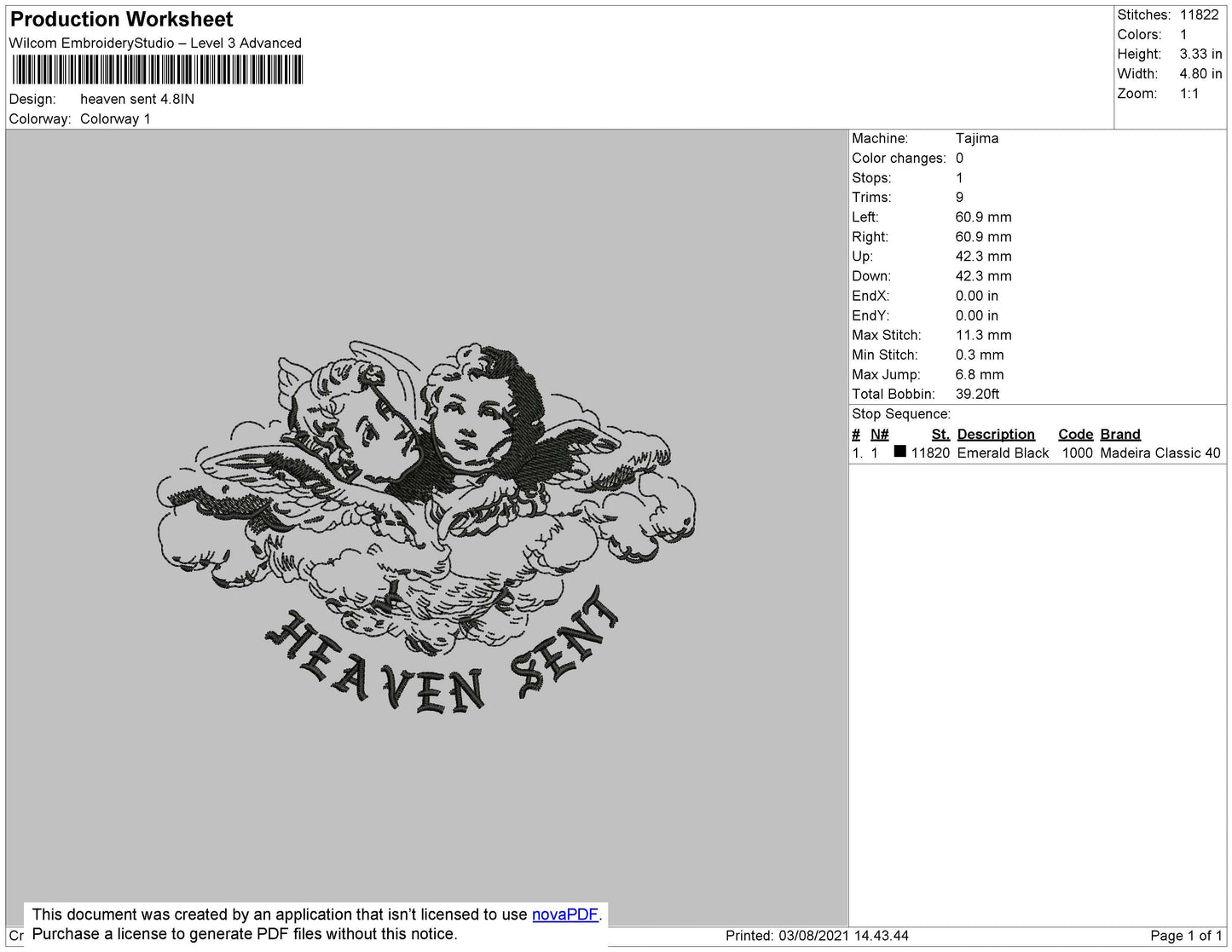Select the Down value 42.3 mm
This screenshot has height=952, width=1232.
click(x=983, y=275)
